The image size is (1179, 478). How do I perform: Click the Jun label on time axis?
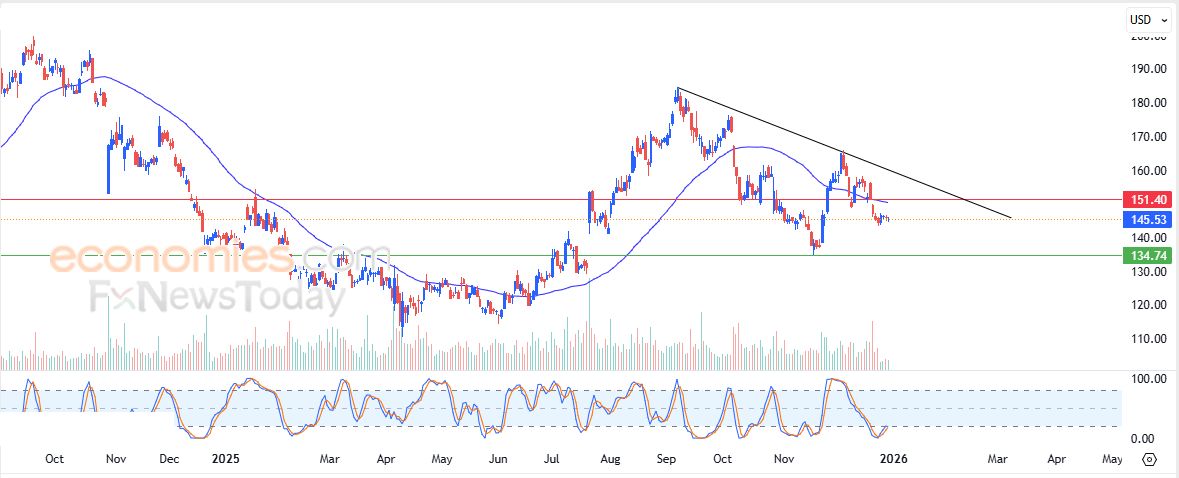tap(497, 459)
